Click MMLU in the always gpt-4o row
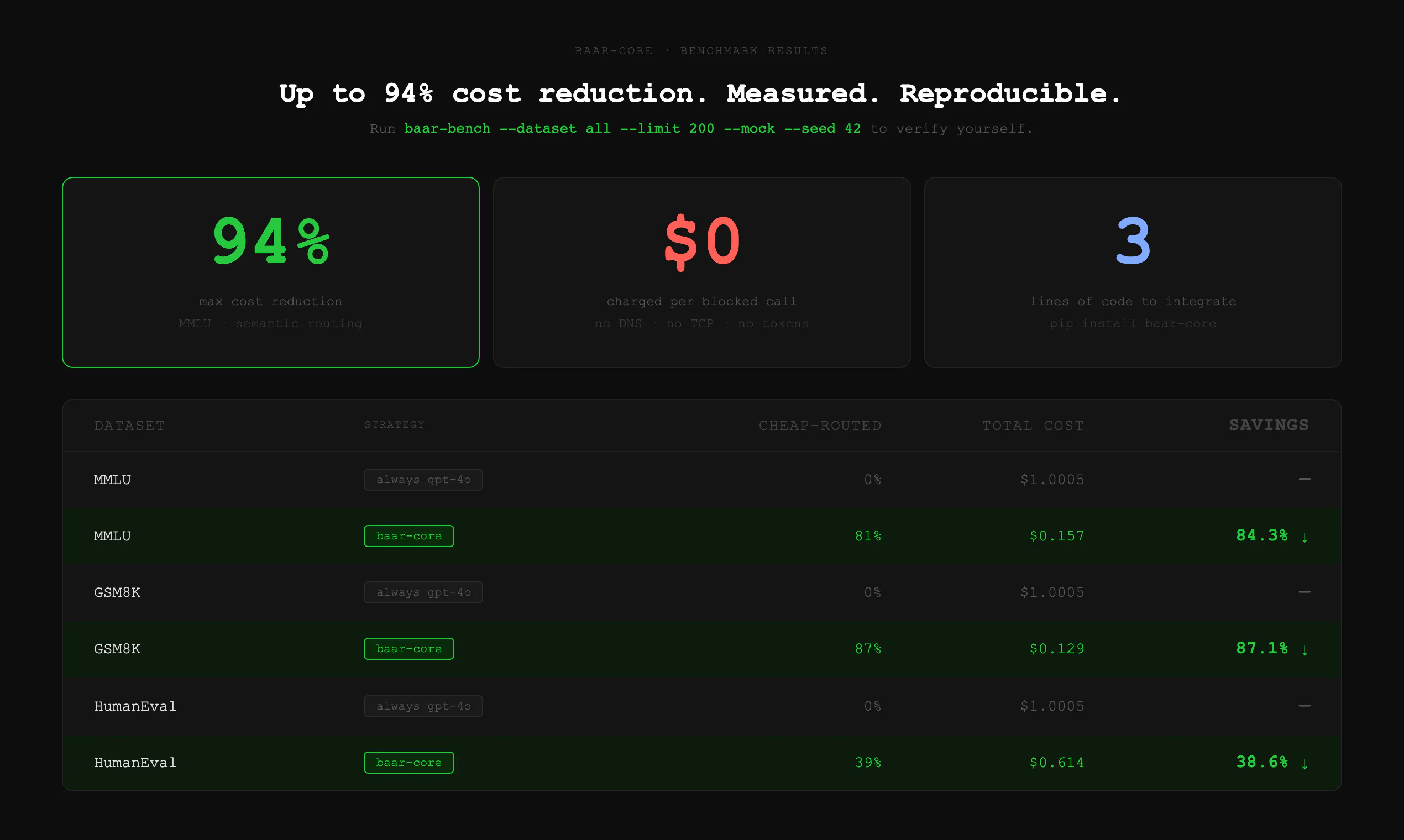Viewport: 1404px width, 840px height. tap(112, 480)
